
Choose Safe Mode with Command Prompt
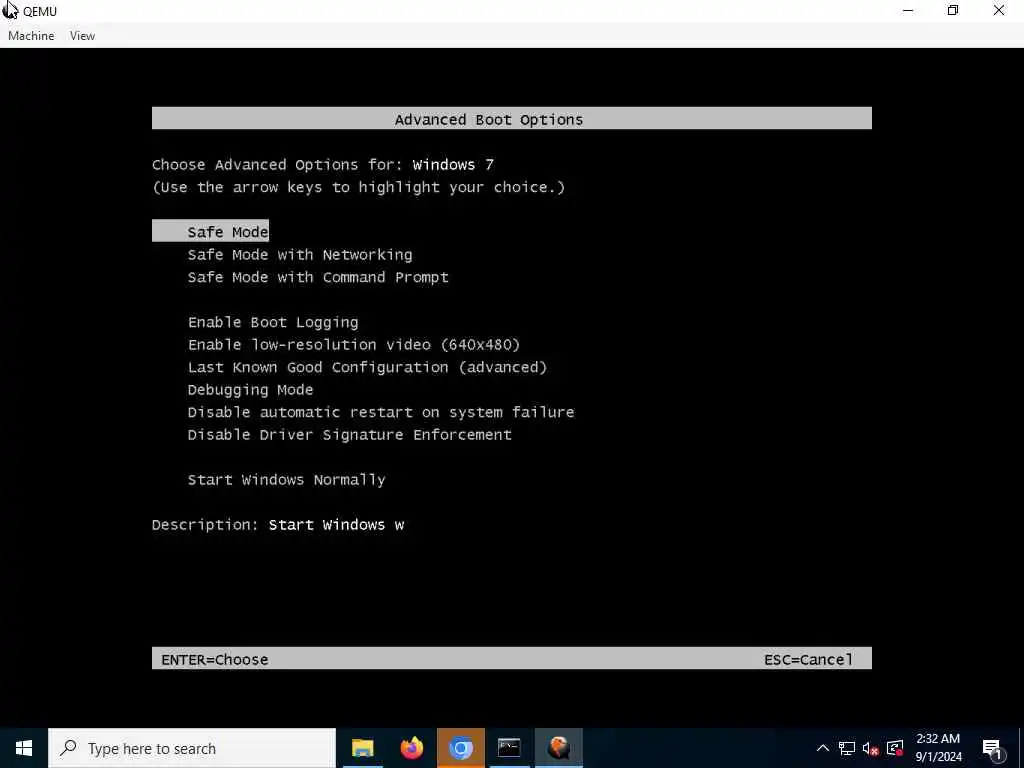[318, 277]
